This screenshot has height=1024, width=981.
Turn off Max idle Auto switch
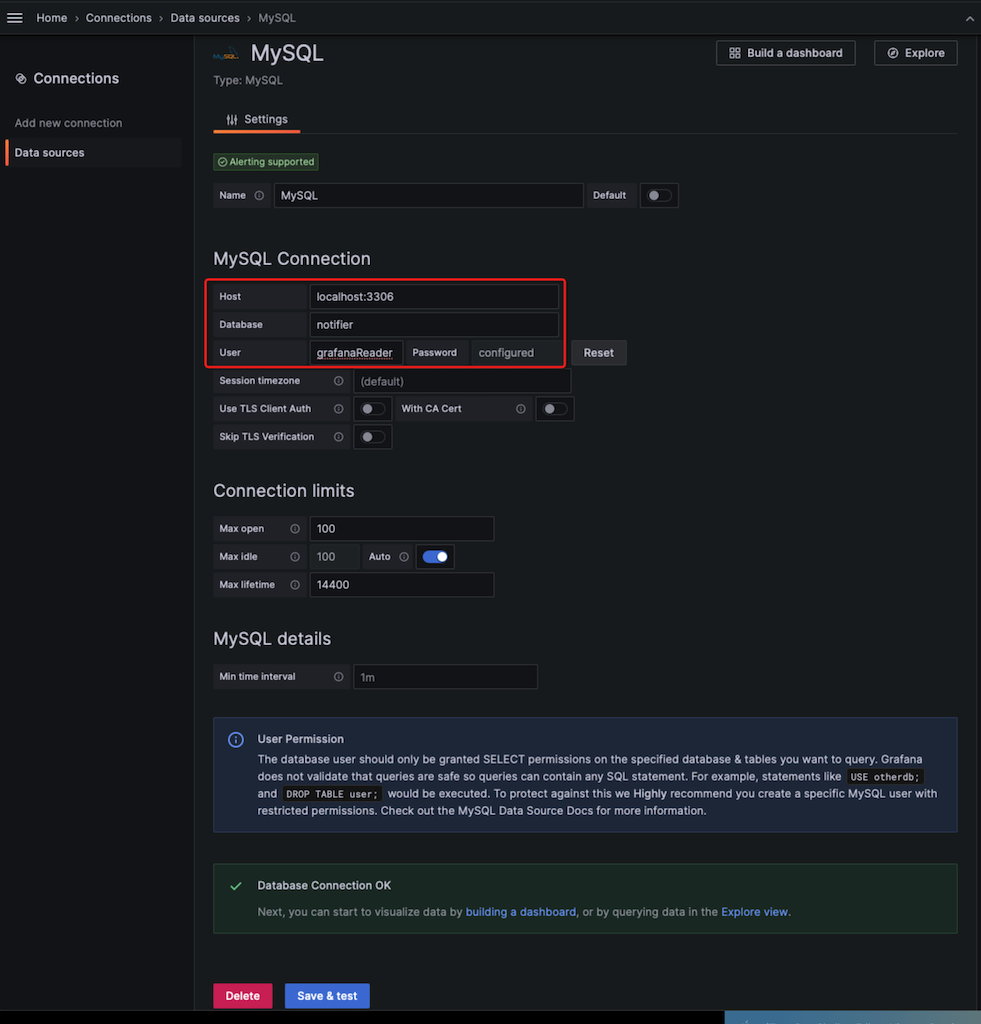[x=435, y=557]
